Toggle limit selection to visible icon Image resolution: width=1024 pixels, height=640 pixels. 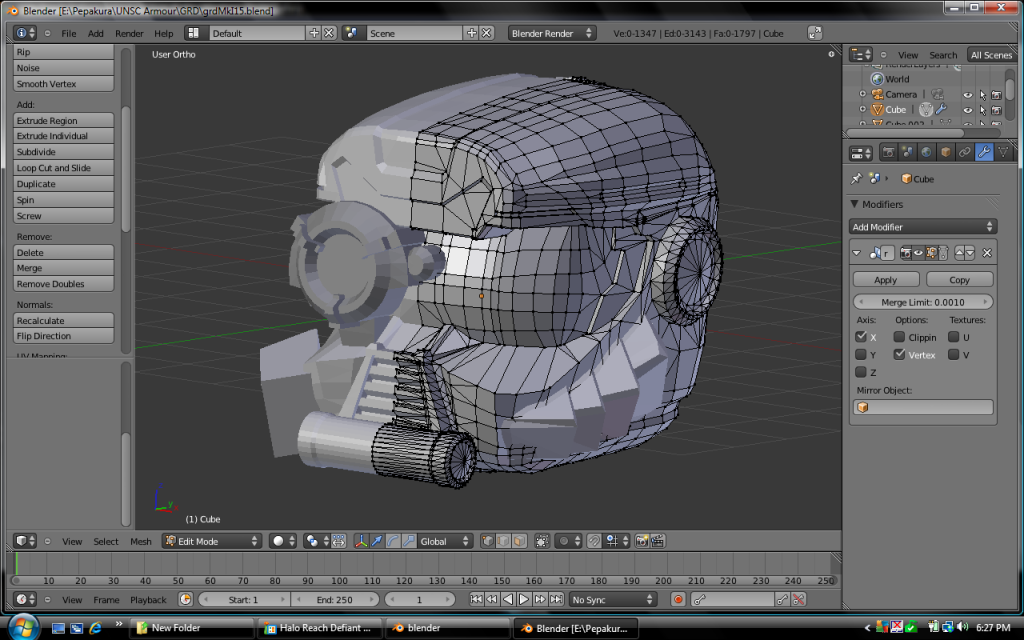(x=541, y=541)
